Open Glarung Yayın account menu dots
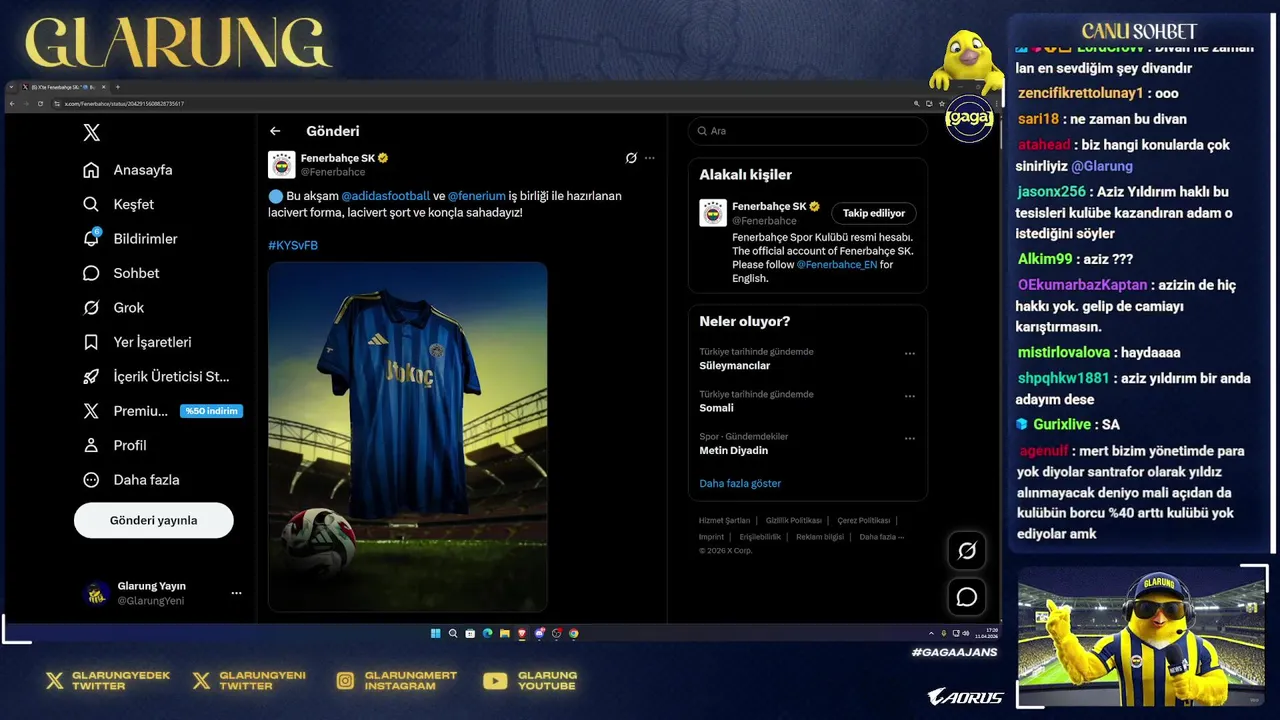Image resolution: width=1280 pixels, height=720 pixels. [x=236, y=593]
